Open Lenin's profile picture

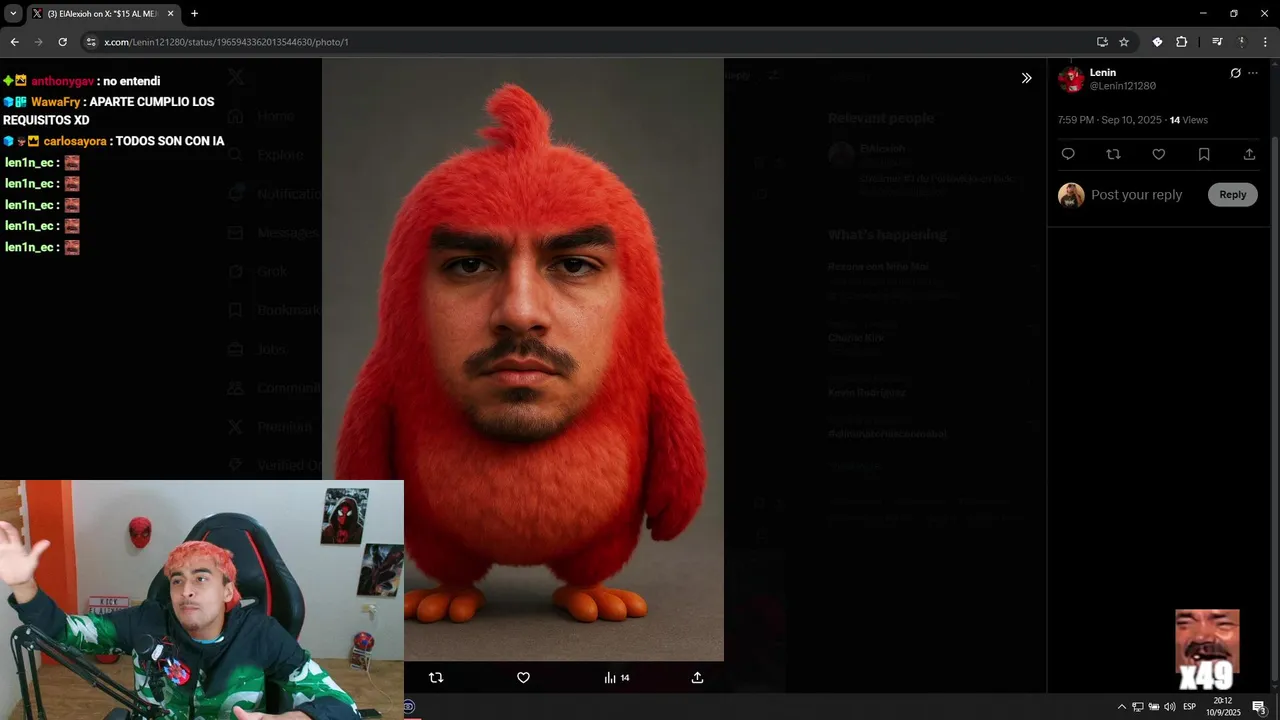pos(1071,79)
